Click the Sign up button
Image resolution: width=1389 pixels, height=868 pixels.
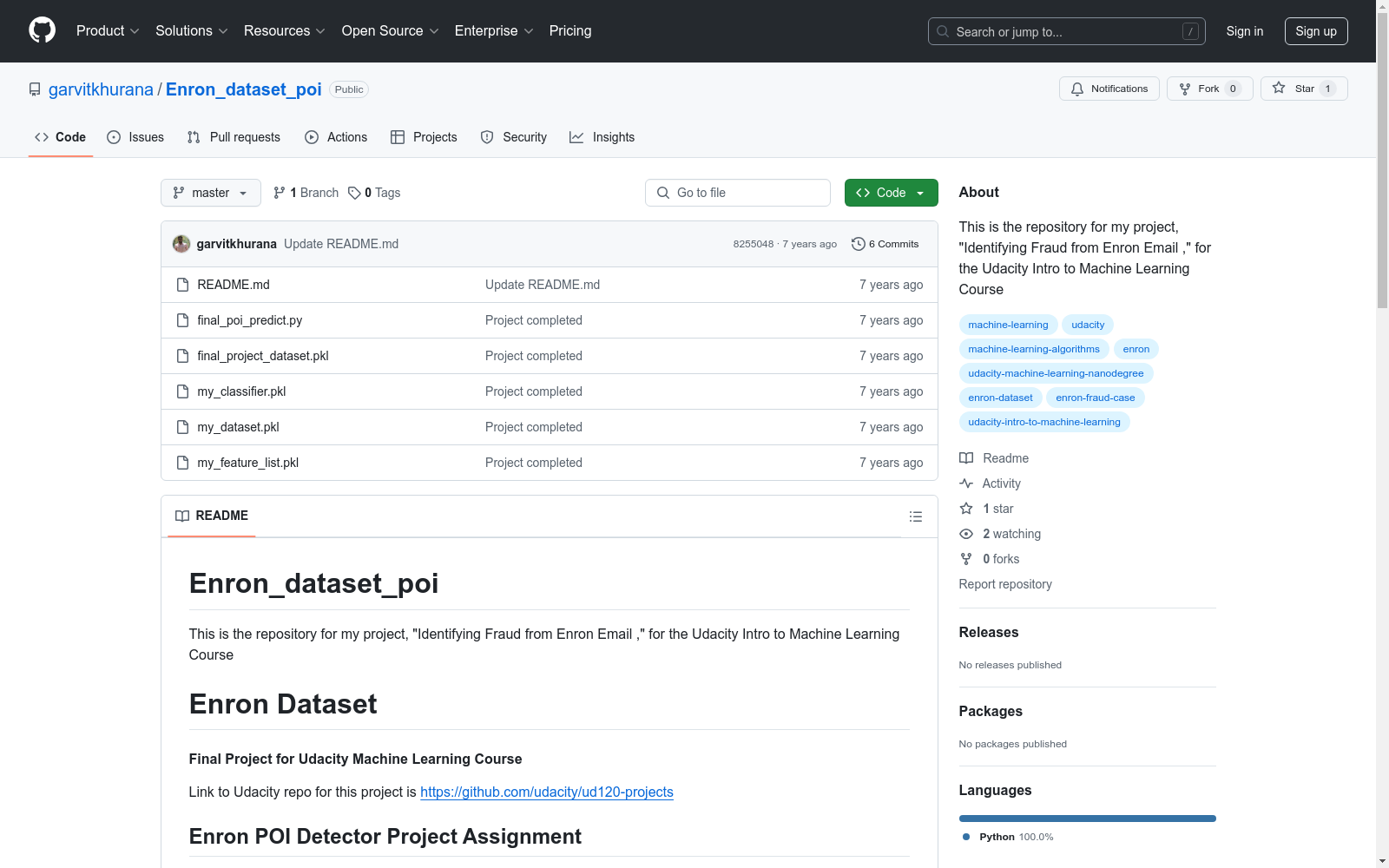pos(1316,31)
